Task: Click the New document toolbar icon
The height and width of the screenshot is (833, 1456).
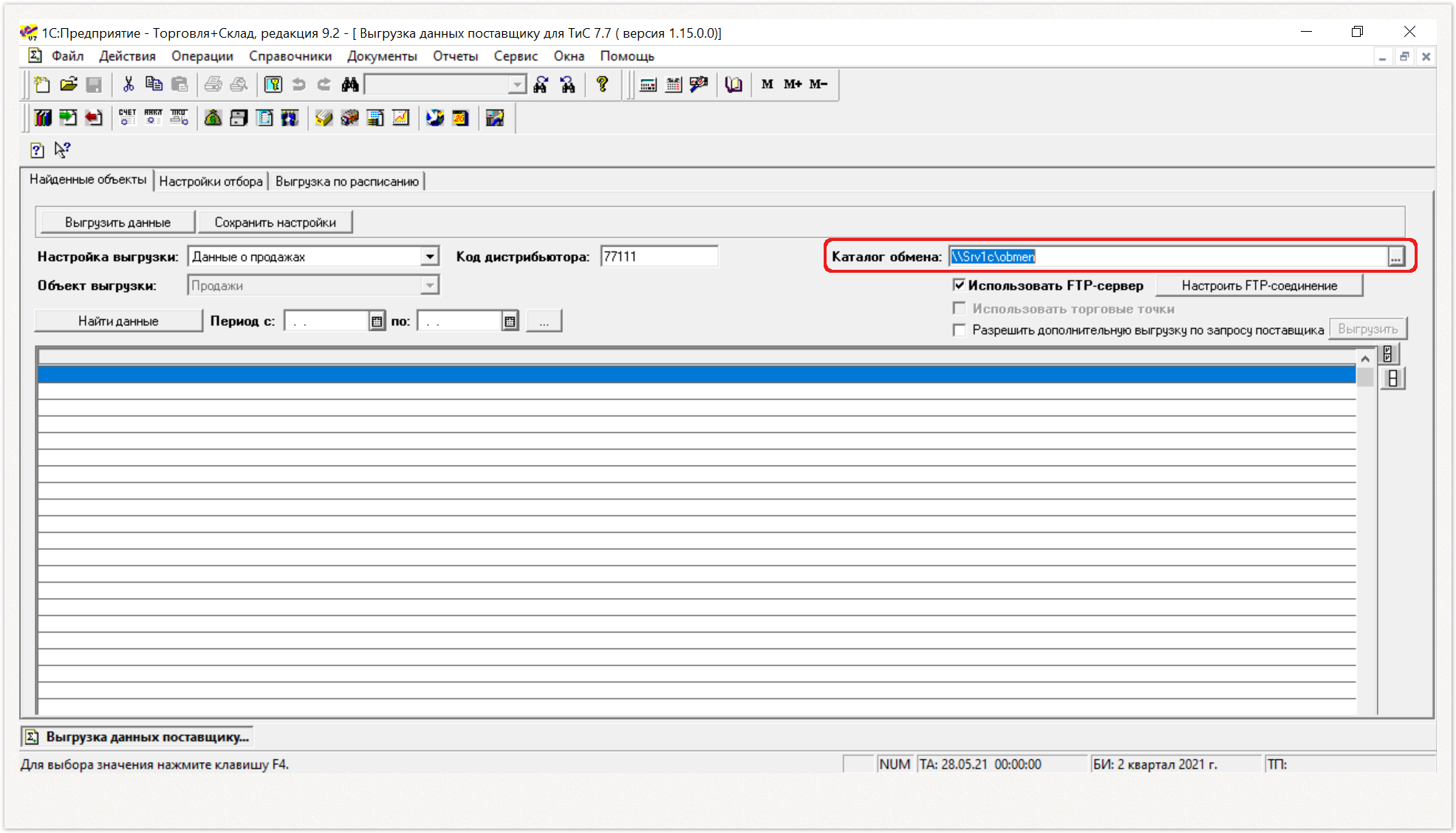Action: point(43,85)
